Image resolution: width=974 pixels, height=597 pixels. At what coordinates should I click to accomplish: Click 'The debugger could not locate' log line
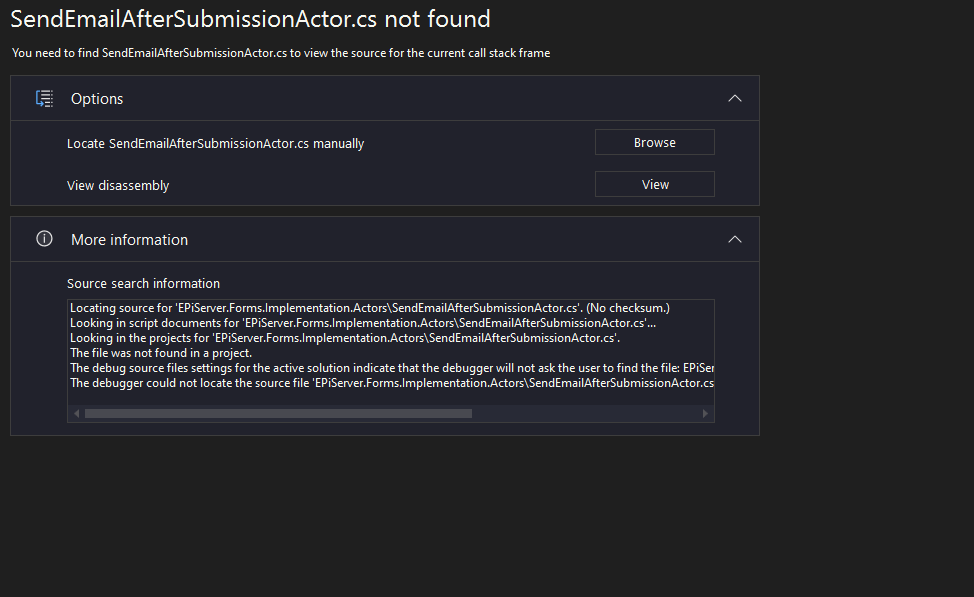(390, 383)
